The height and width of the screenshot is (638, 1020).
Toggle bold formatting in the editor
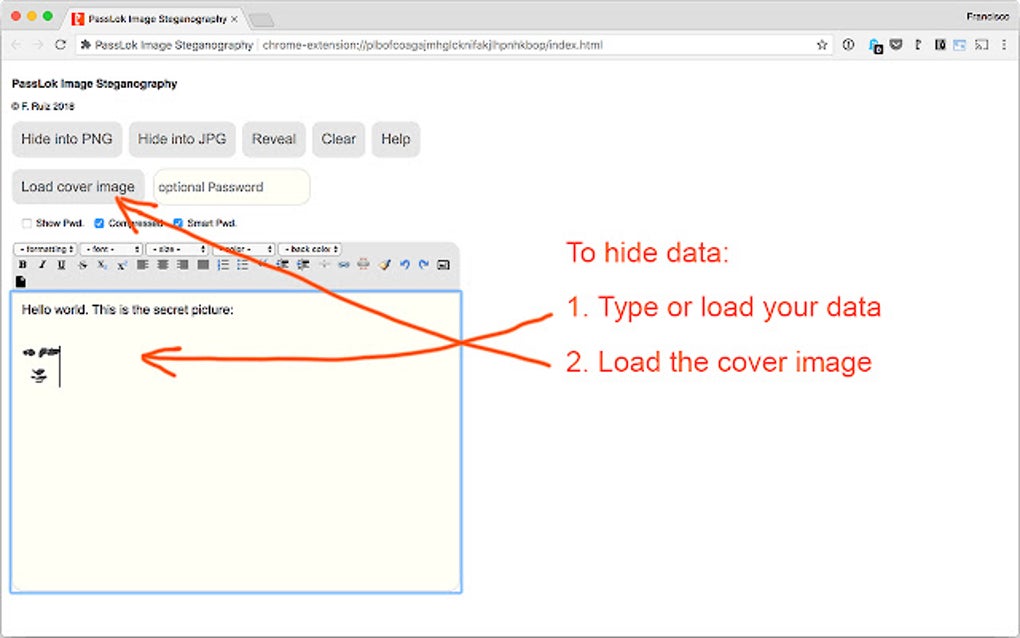21,264
